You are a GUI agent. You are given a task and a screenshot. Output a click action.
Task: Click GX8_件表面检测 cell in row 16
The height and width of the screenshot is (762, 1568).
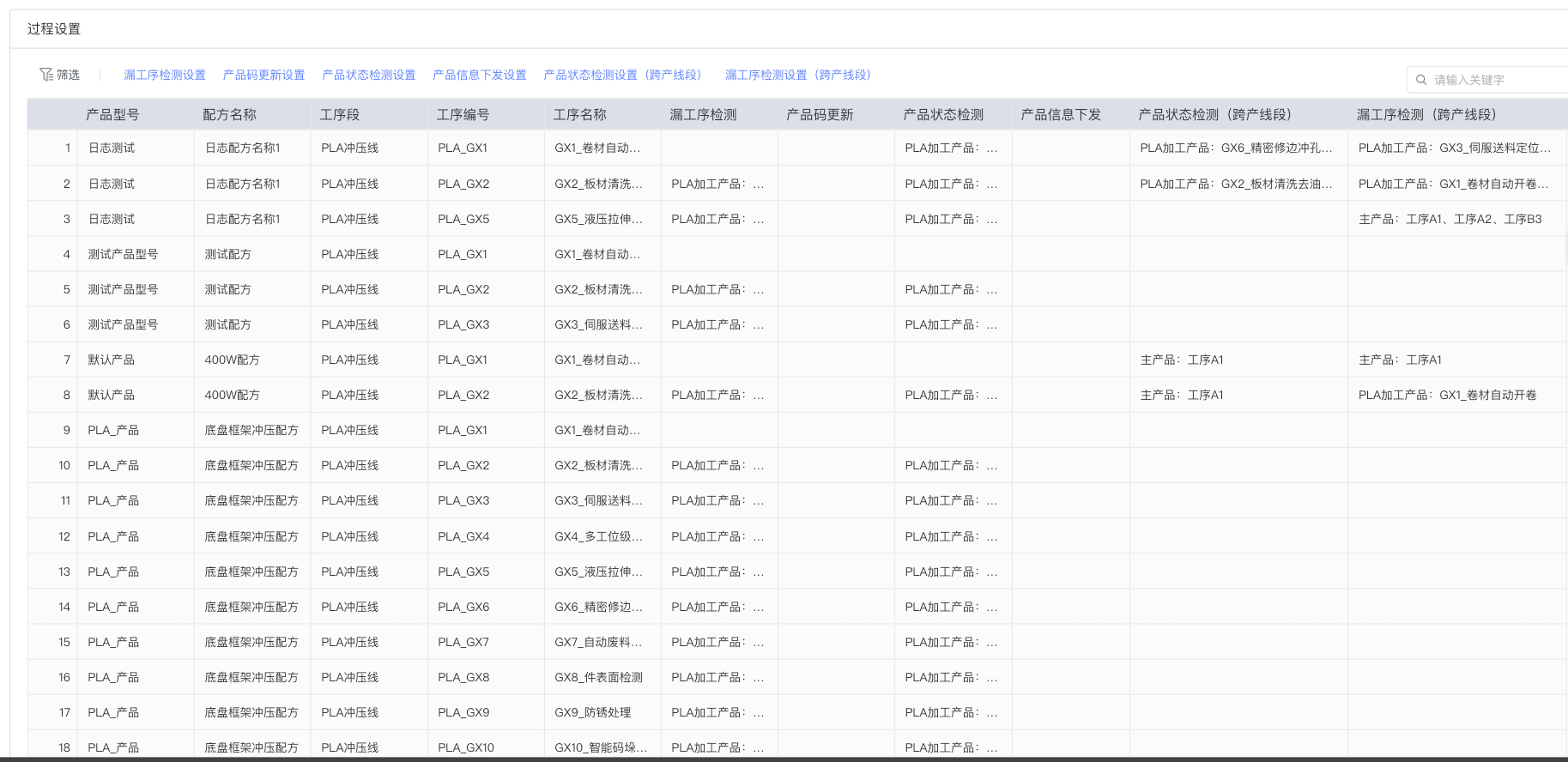coord(598,677)
